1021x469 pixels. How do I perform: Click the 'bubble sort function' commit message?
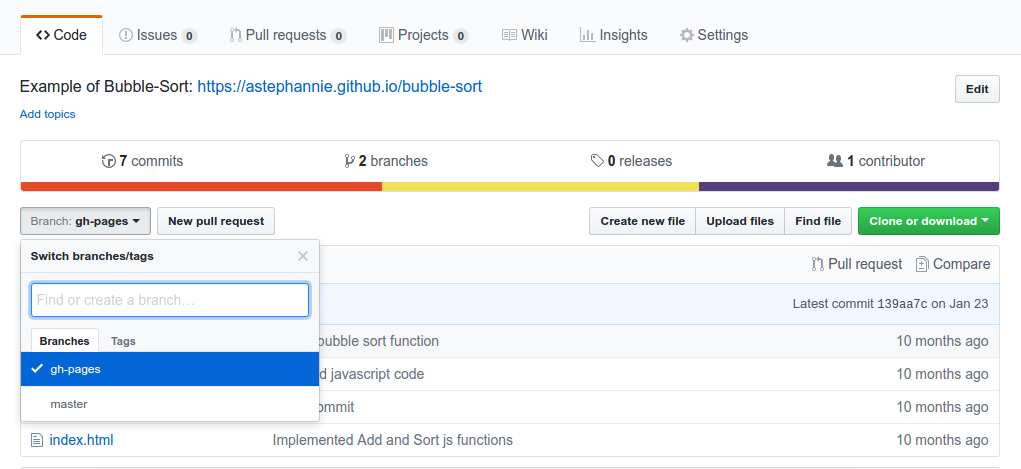pos(380,341)
